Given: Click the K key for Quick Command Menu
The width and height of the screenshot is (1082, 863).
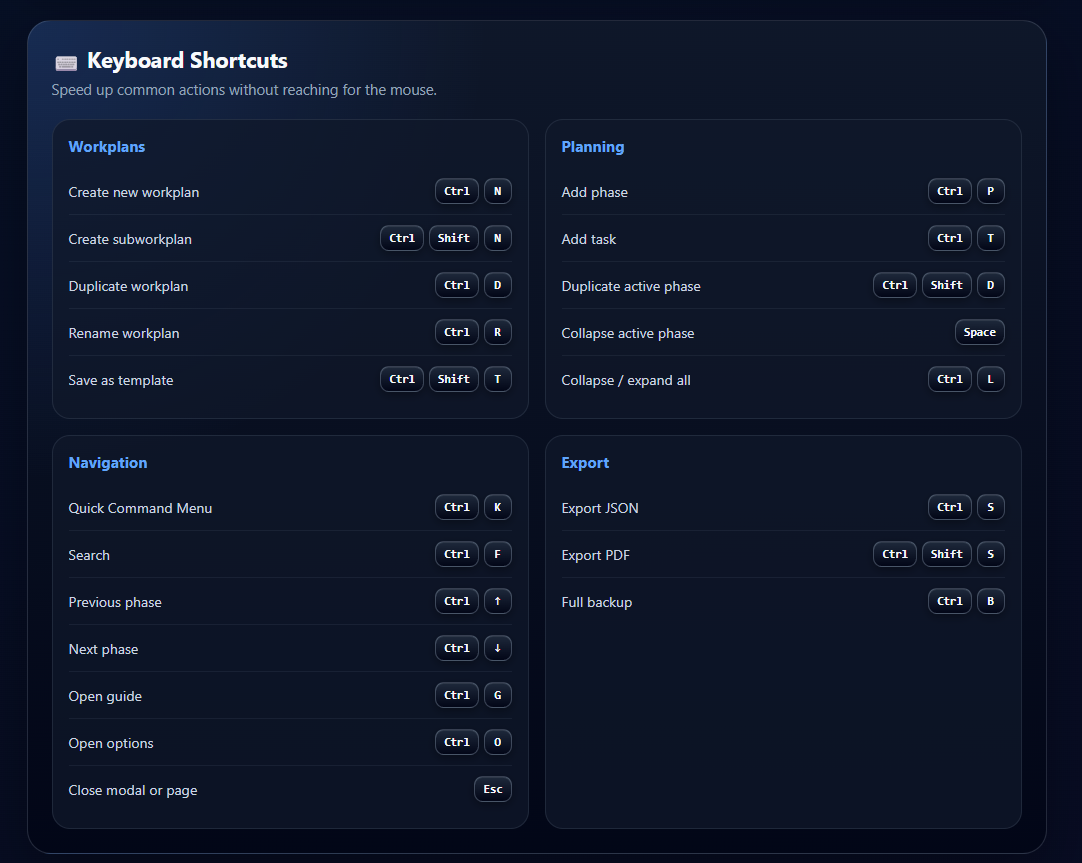Looking at the screenshot, I should pyautogui.click(x=498, y=507).
